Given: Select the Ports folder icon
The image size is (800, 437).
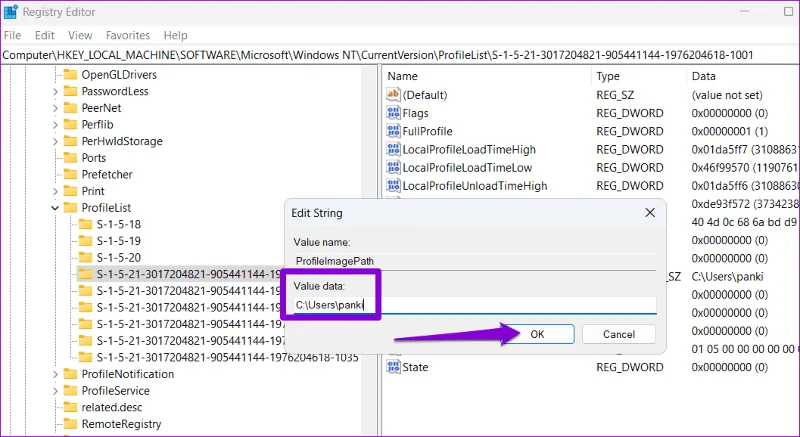Looking at the screenshot, I should coord(70,158).
